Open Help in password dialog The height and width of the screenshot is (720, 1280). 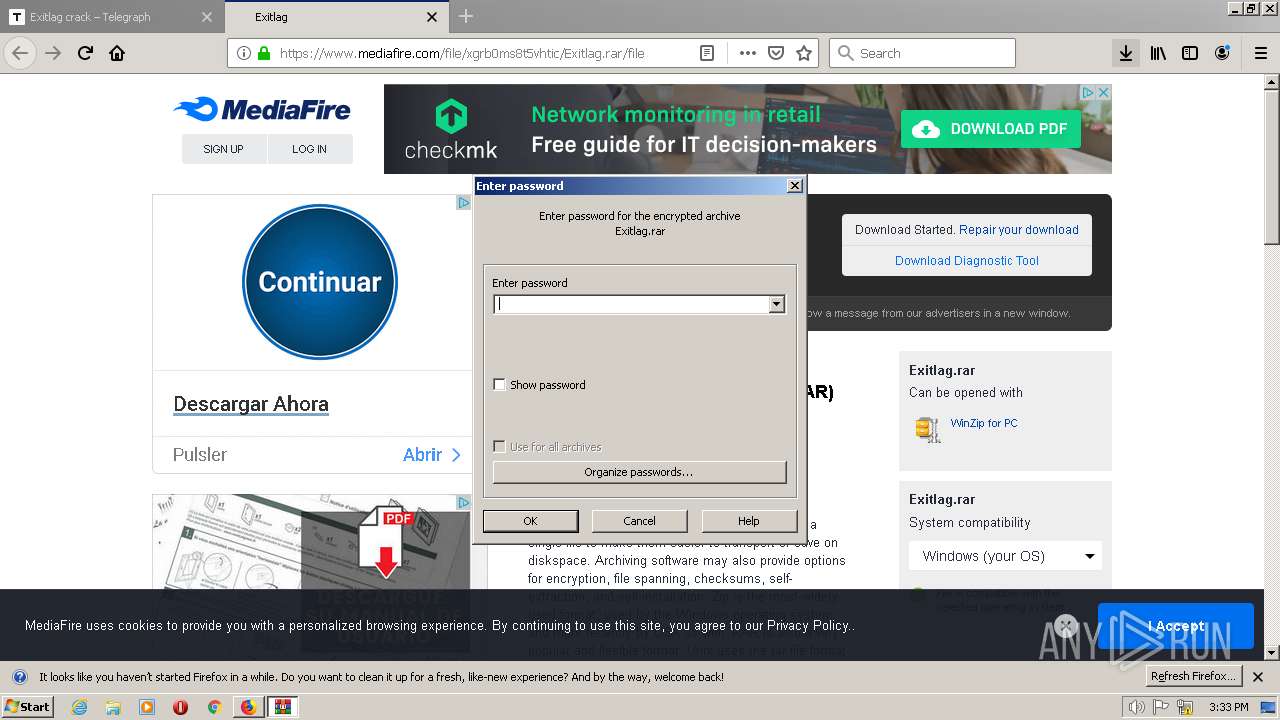(748, 520)
